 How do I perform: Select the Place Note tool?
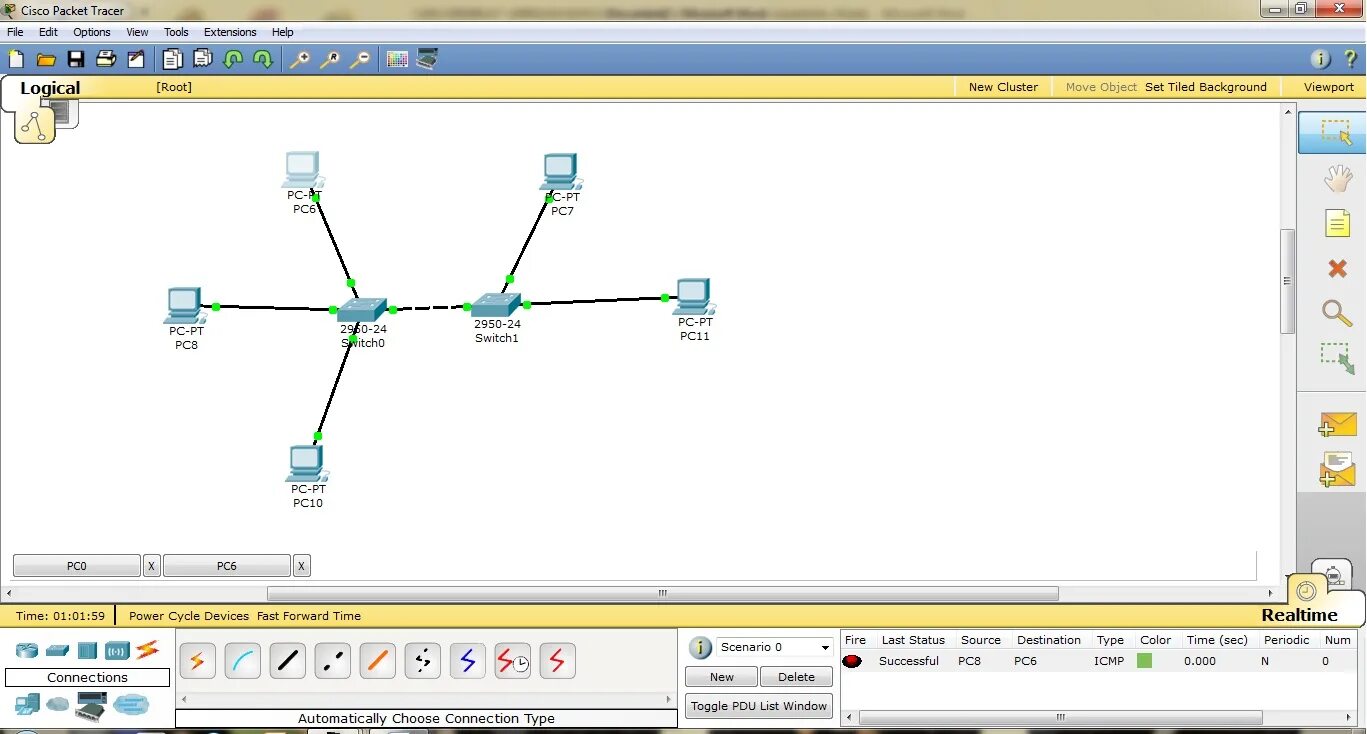pos(1337,223)
